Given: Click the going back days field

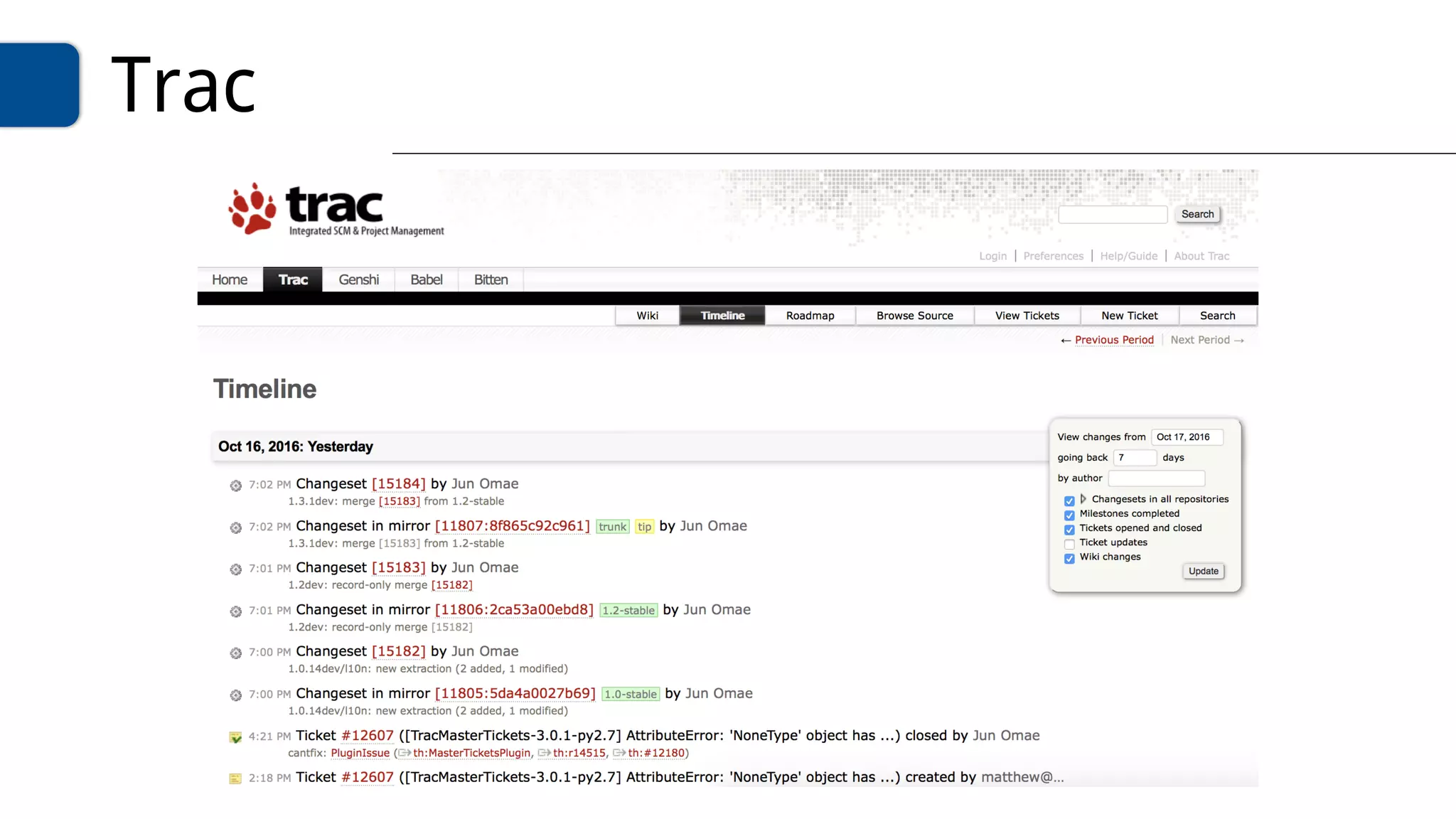Looking at the screenshot, I should 1135,458.
